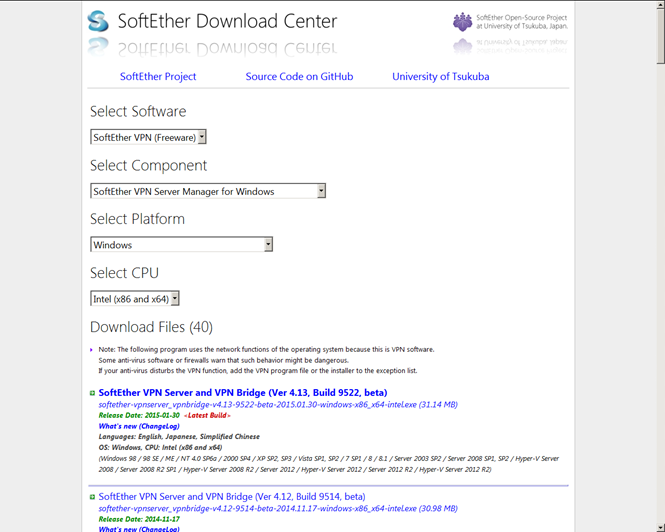This screenshot has width=665, height=532.
Task: Click the vertical scrollbar down arrow
Action: coord(661,527)
